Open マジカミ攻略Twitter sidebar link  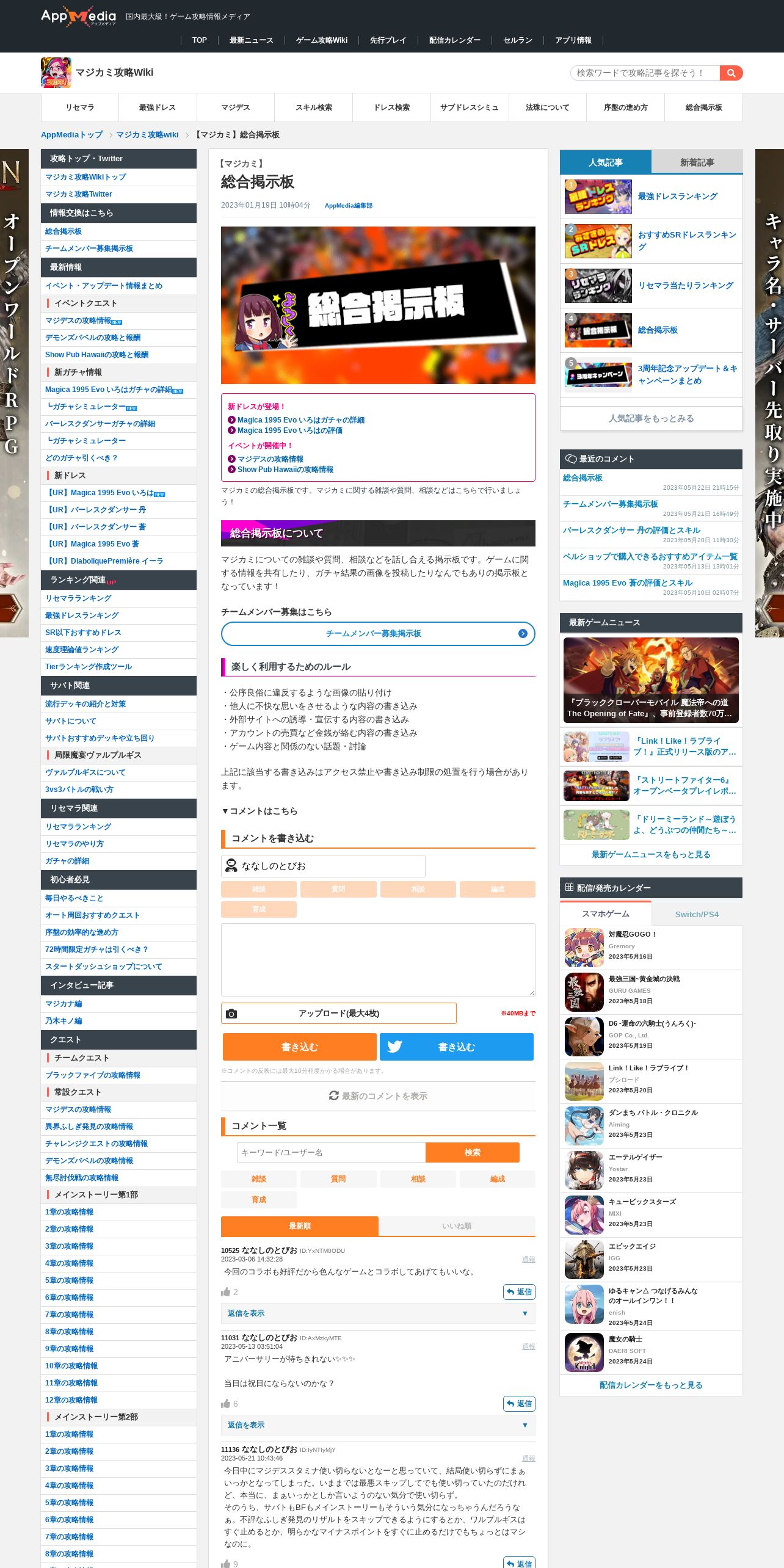pos(79,194)
